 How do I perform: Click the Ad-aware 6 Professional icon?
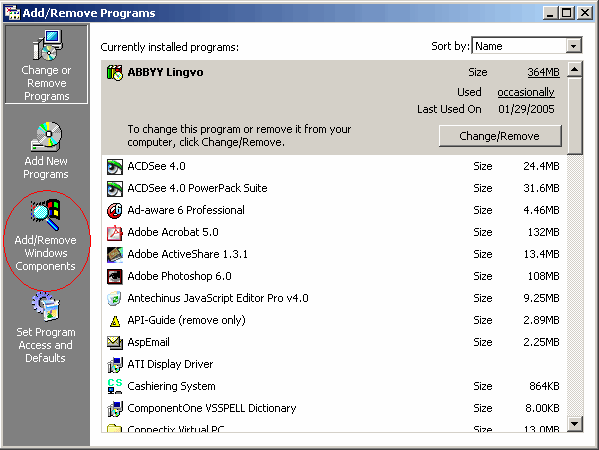pyautogui.click(x=115, y=210)
